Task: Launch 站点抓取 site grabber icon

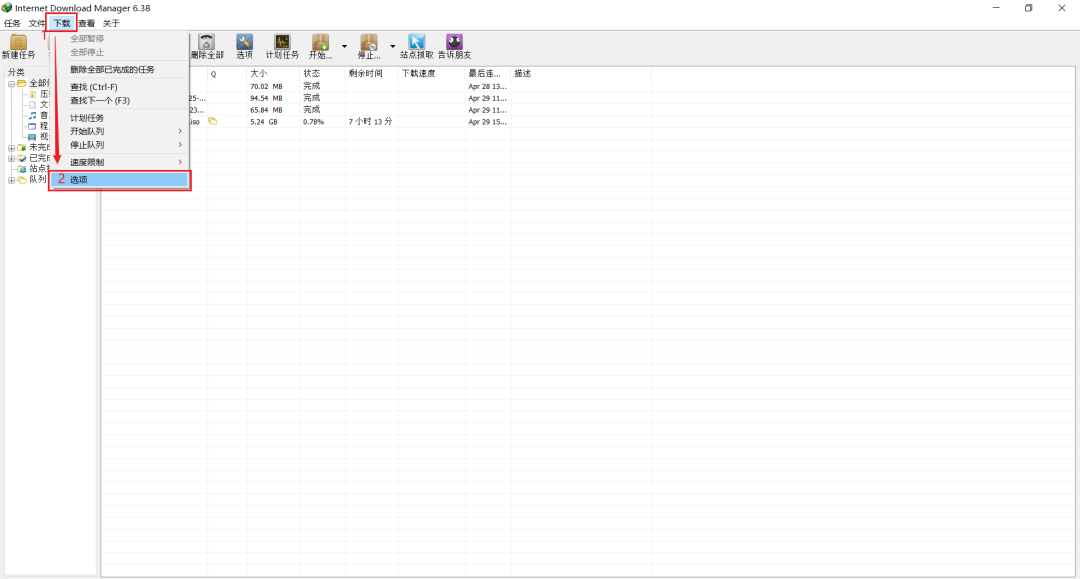Action: pyautogui.click(x=417, y=42)
